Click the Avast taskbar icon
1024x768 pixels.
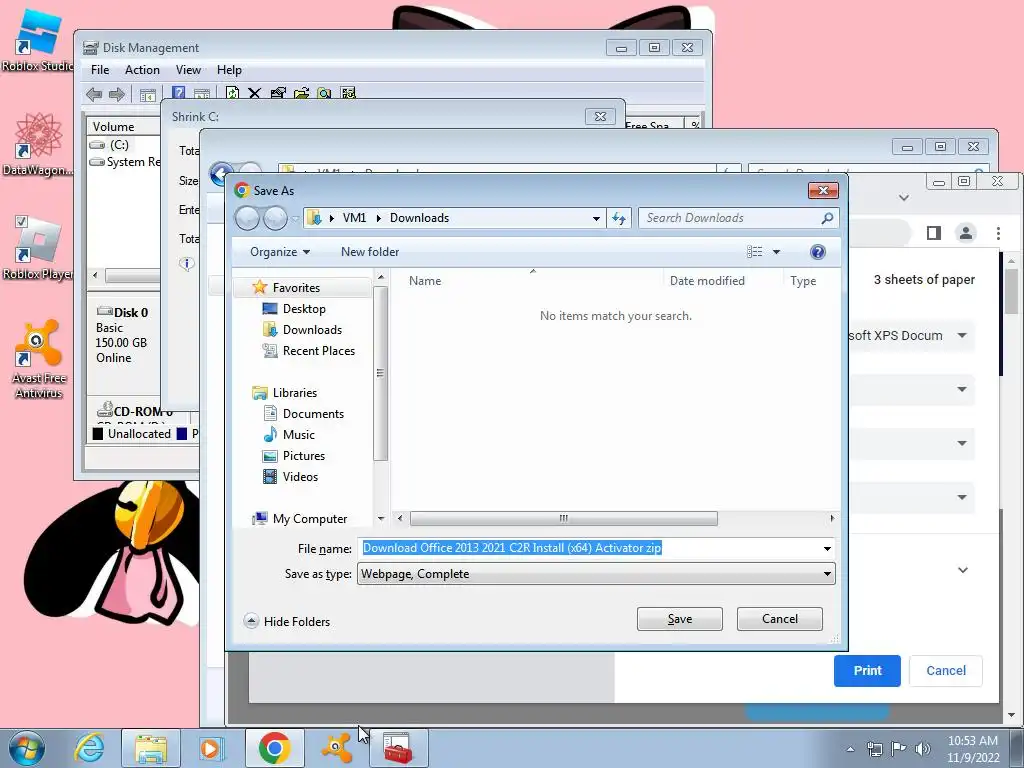(x=337, y=748)
